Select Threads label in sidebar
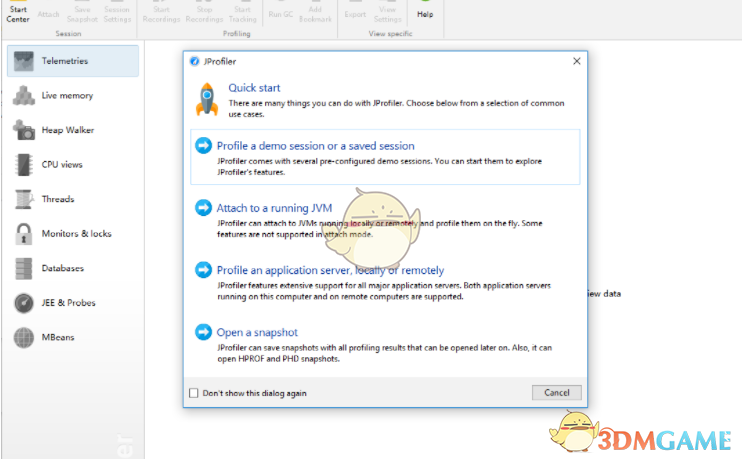Image resolution: width=742 pixels, height=459 pixels. [58, 199]
